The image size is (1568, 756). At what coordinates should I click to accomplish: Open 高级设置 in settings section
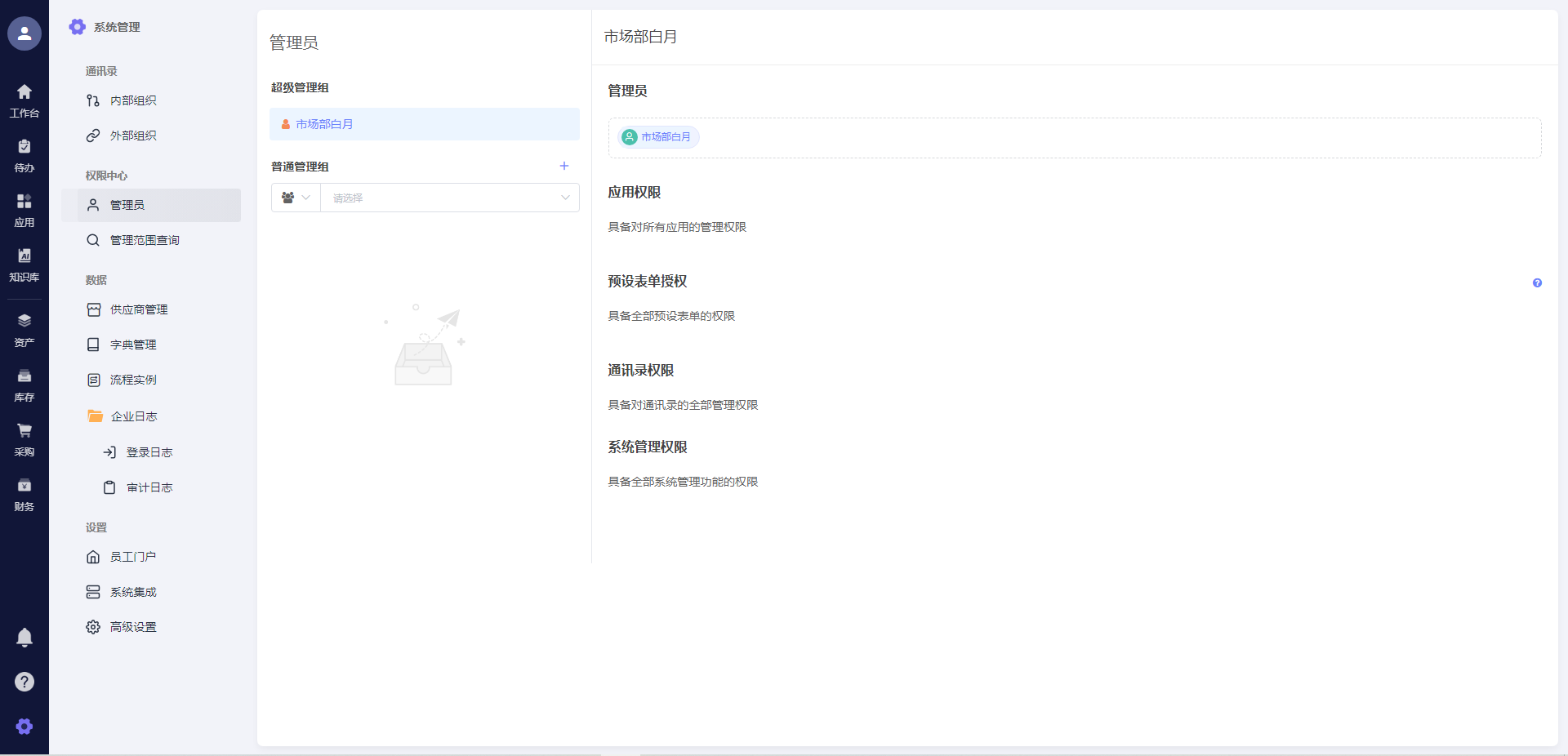tap(133, 627)
